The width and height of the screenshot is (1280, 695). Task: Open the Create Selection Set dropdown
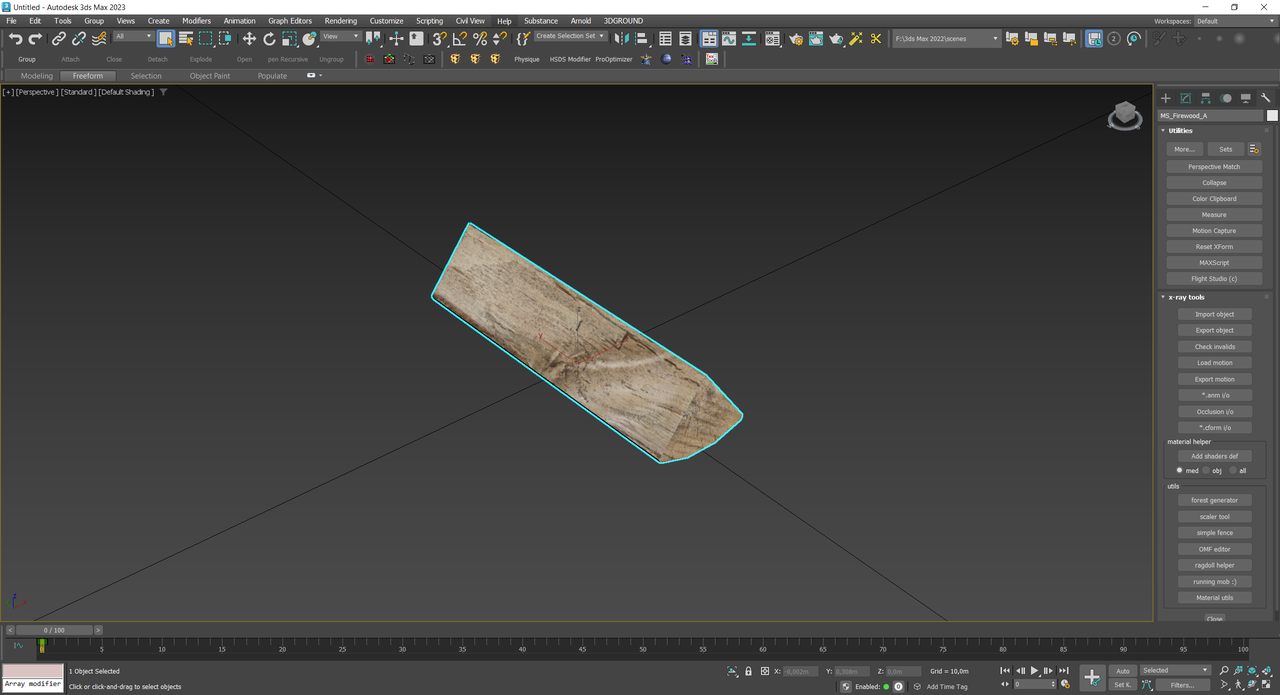point(570,36)
